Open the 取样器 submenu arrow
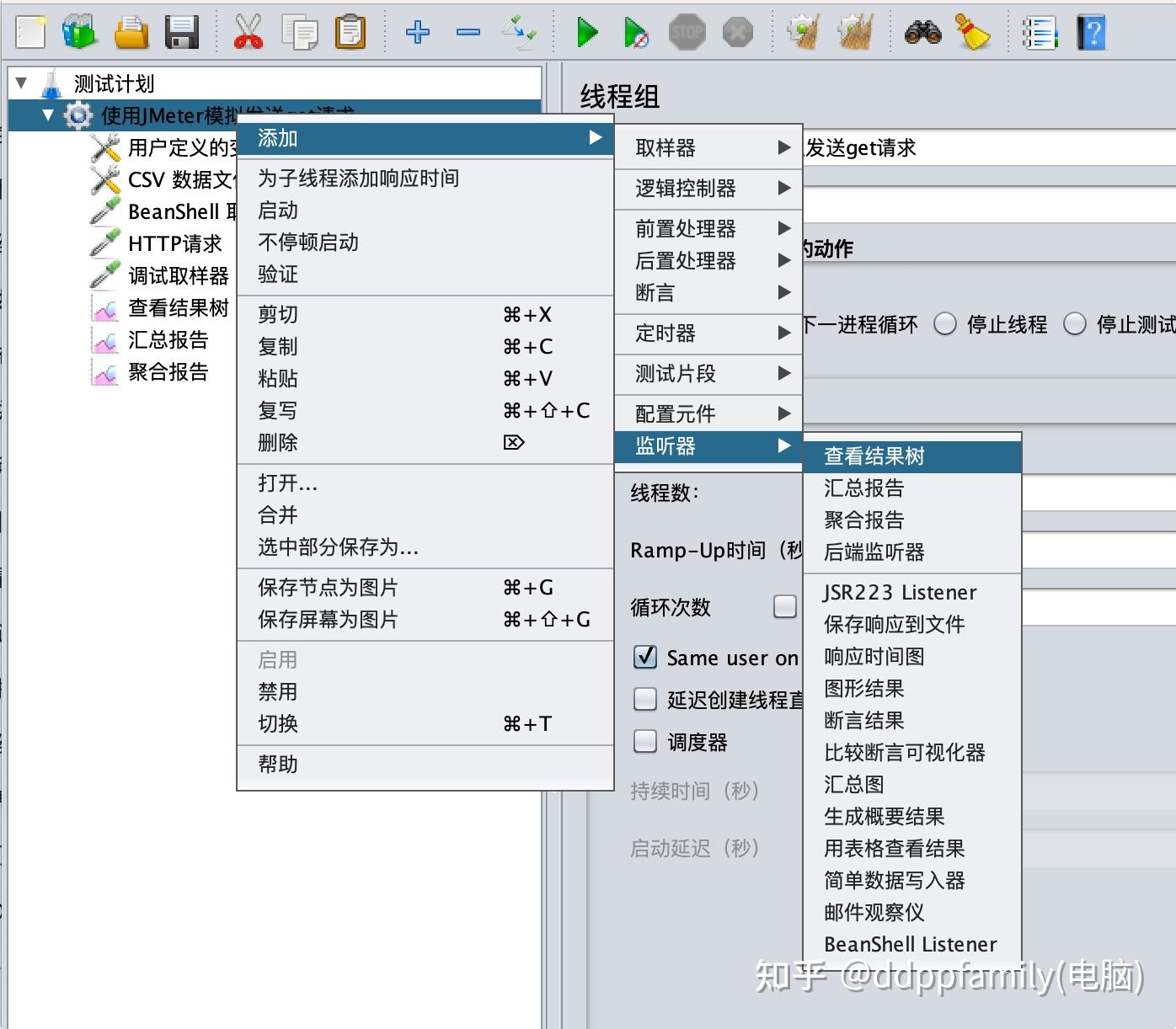The width and height of the screenshot is (1176, 1029). tap(785, 147)
